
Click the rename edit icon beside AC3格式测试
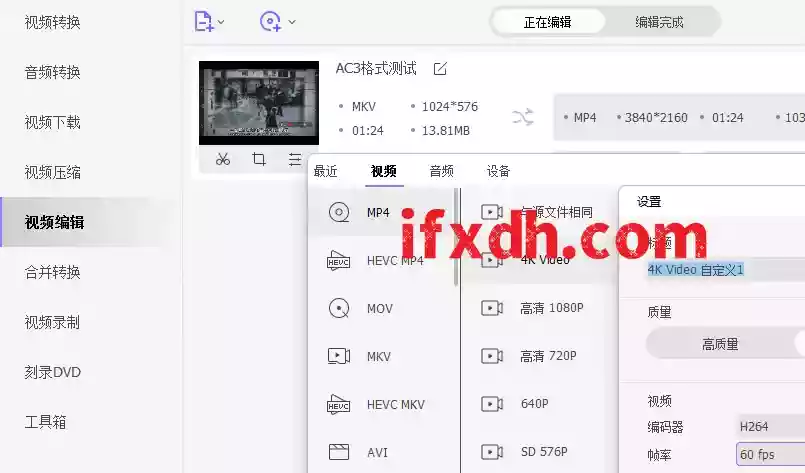440,69
